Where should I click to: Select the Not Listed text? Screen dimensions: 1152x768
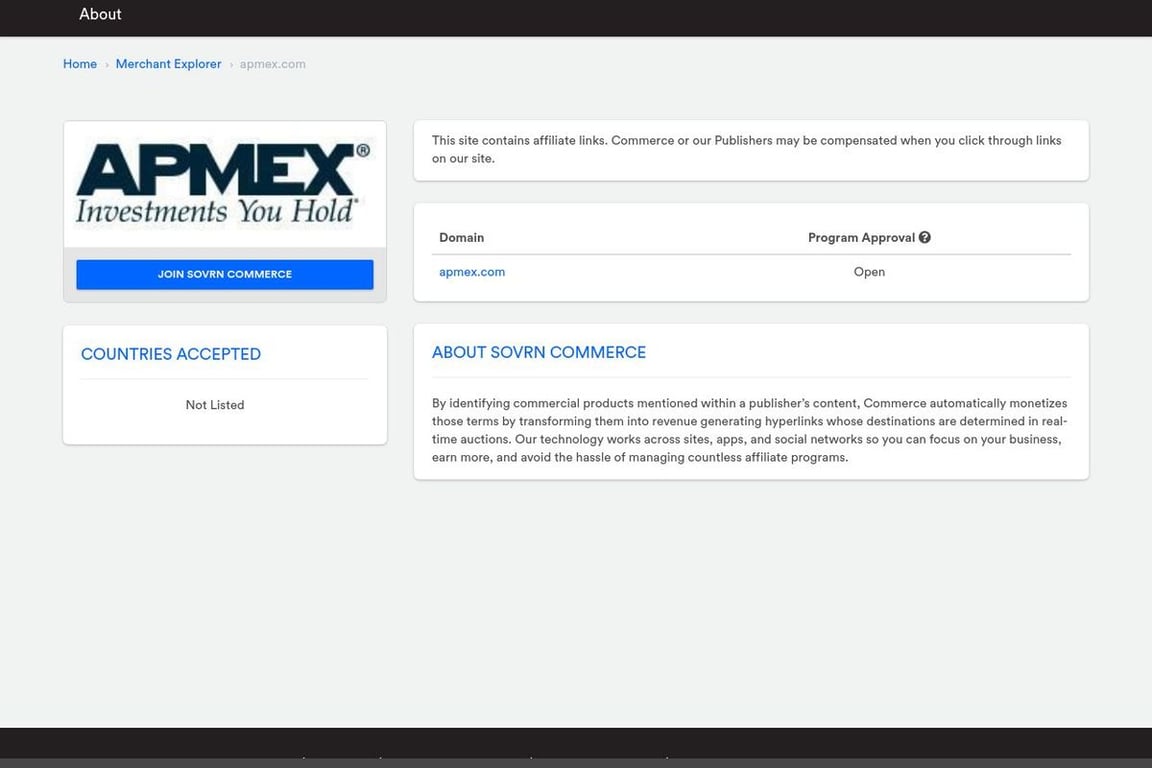(215, 405)
